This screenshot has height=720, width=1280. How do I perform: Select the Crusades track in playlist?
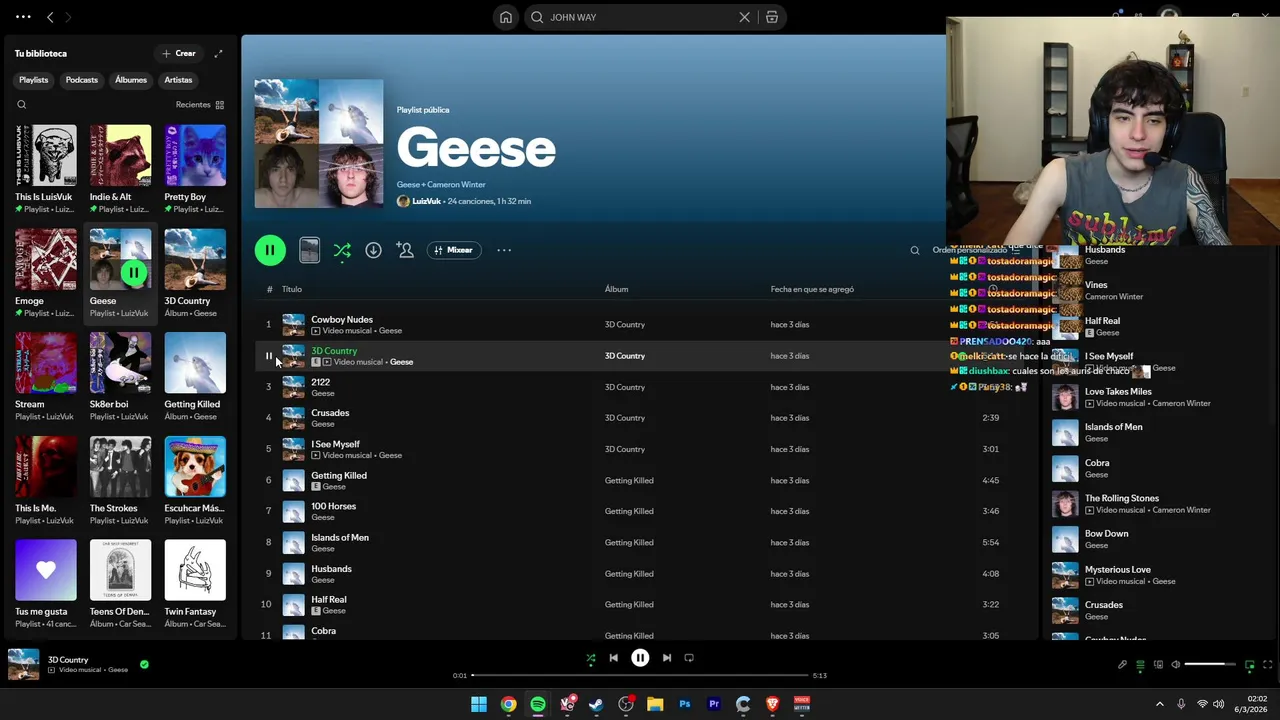[330, 413]
